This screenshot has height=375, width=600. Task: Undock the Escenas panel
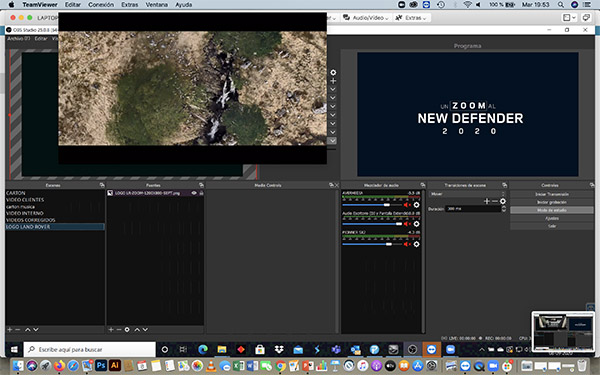(102, 185)
